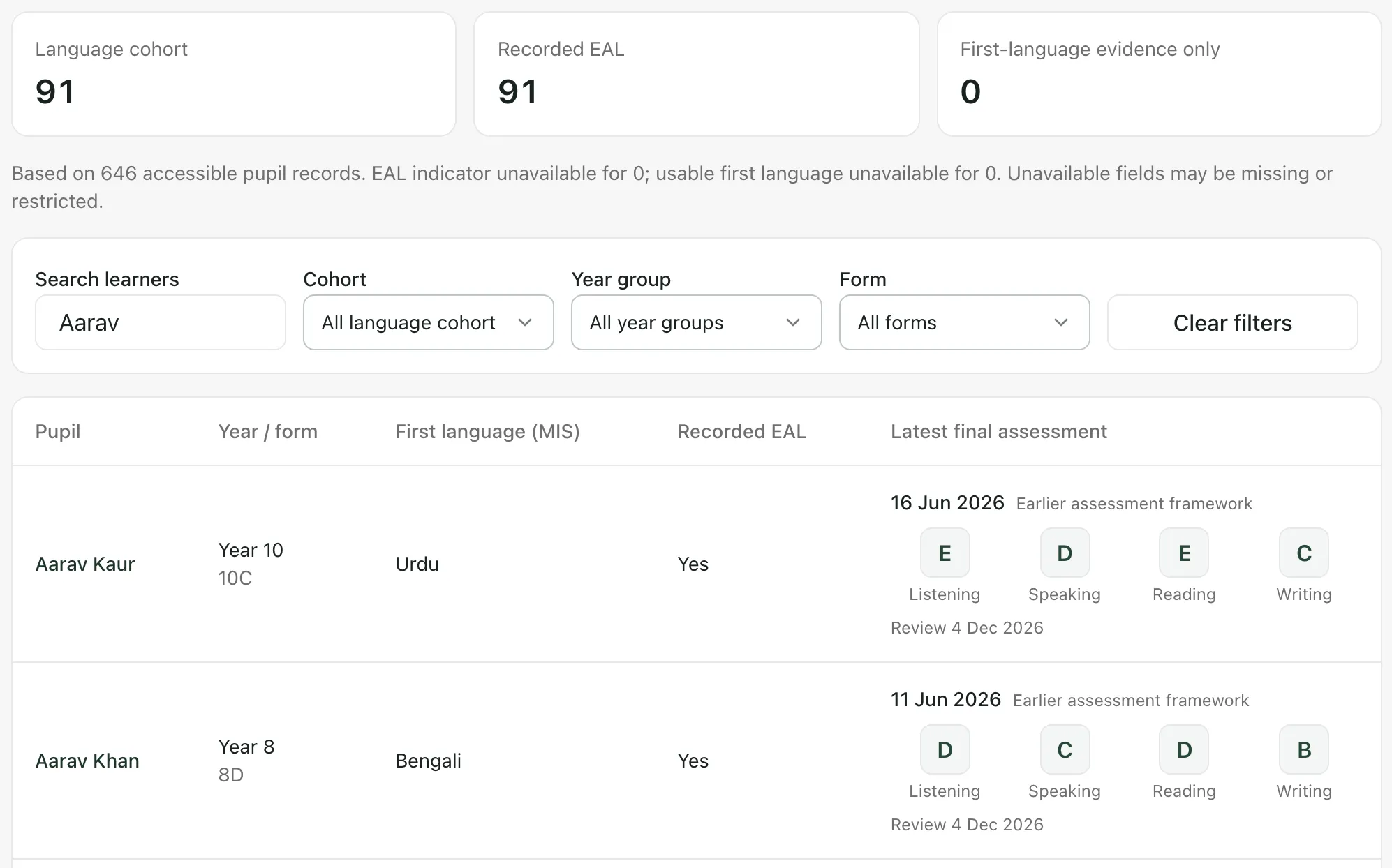Click the Recorded EAL column header
Screen dimensions: 1392x868
click(741, 431)
